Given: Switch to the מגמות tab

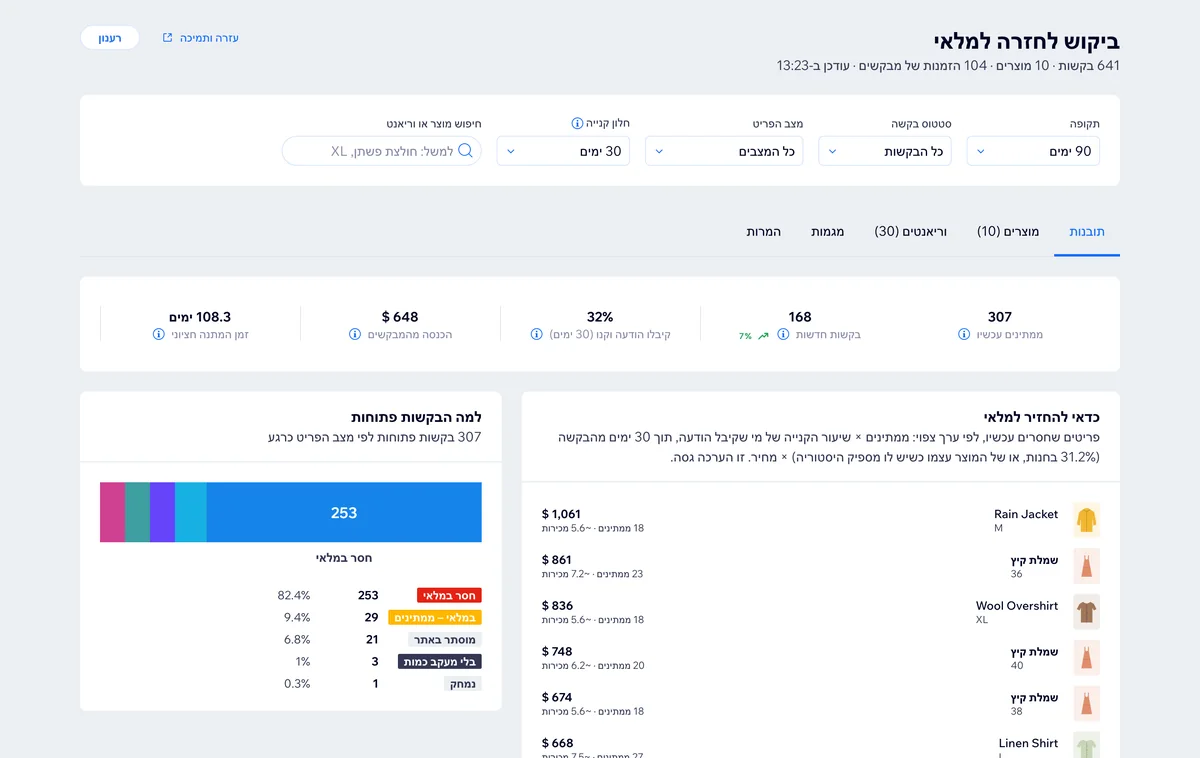Looking at the screenshot, I should 827,231.
